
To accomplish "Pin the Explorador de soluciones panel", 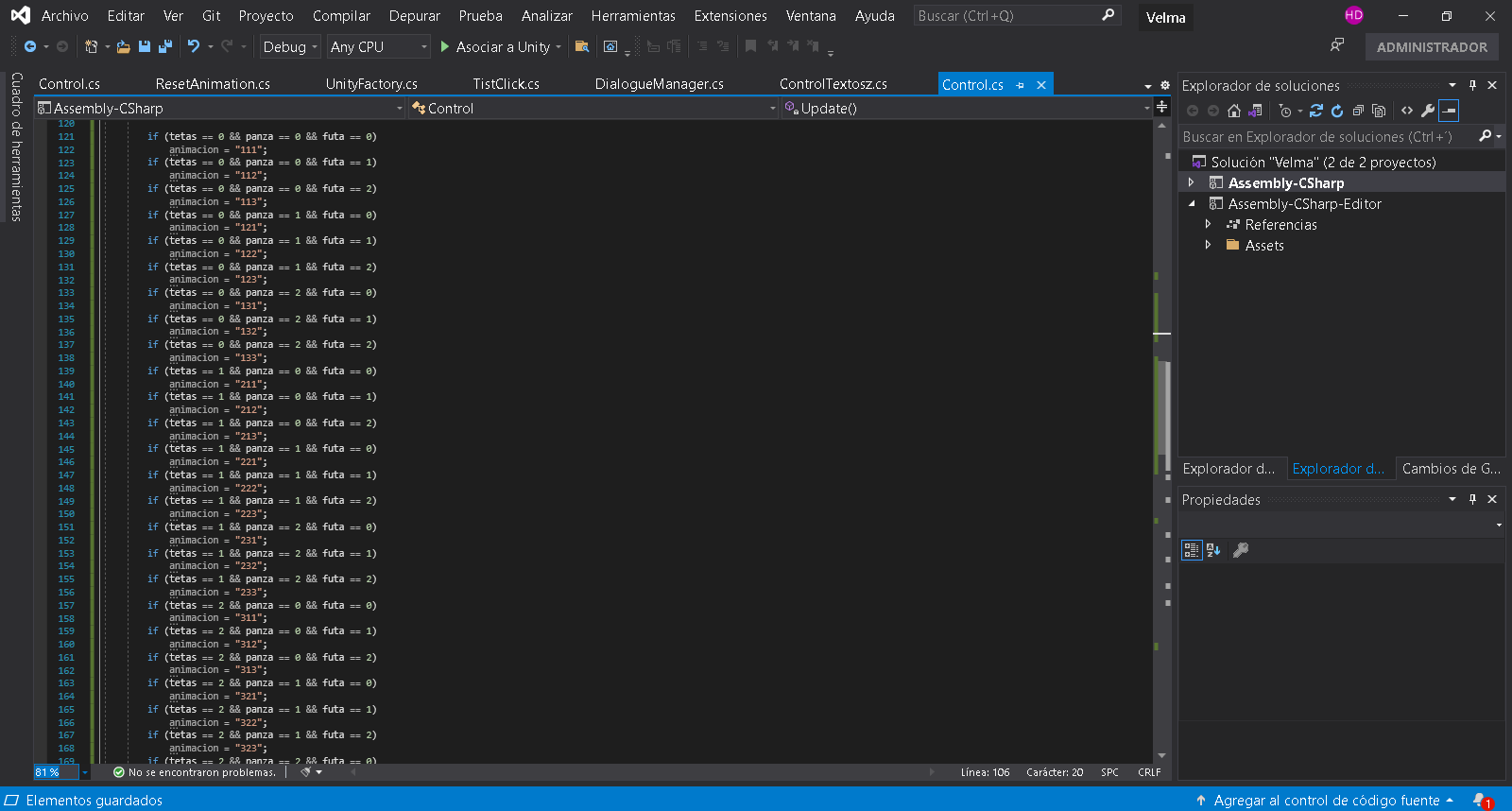I will pyautogui.click(x=1472, y=85).
